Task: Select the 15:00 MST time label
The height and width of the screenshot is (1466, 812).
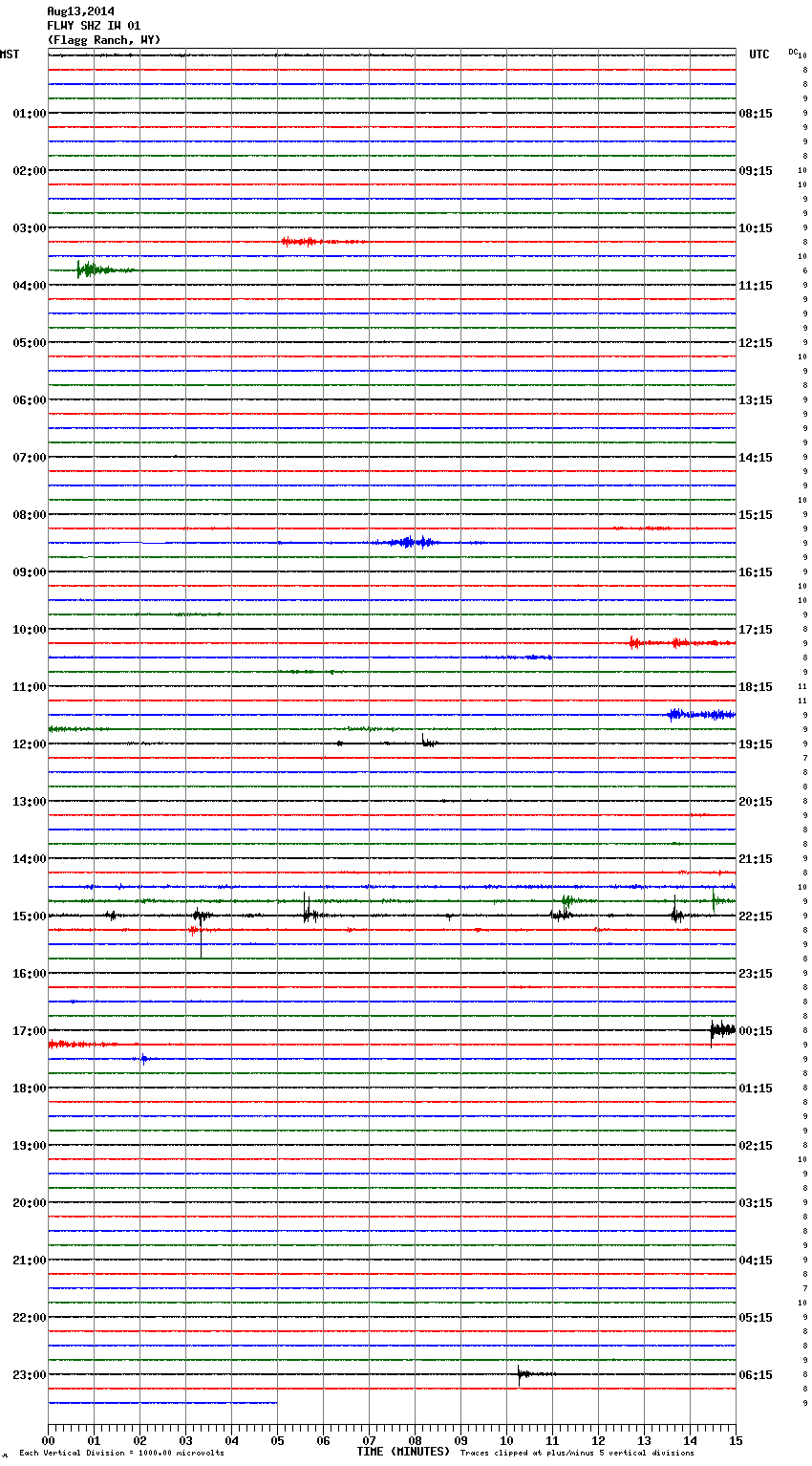Action: tap(29, 916)
